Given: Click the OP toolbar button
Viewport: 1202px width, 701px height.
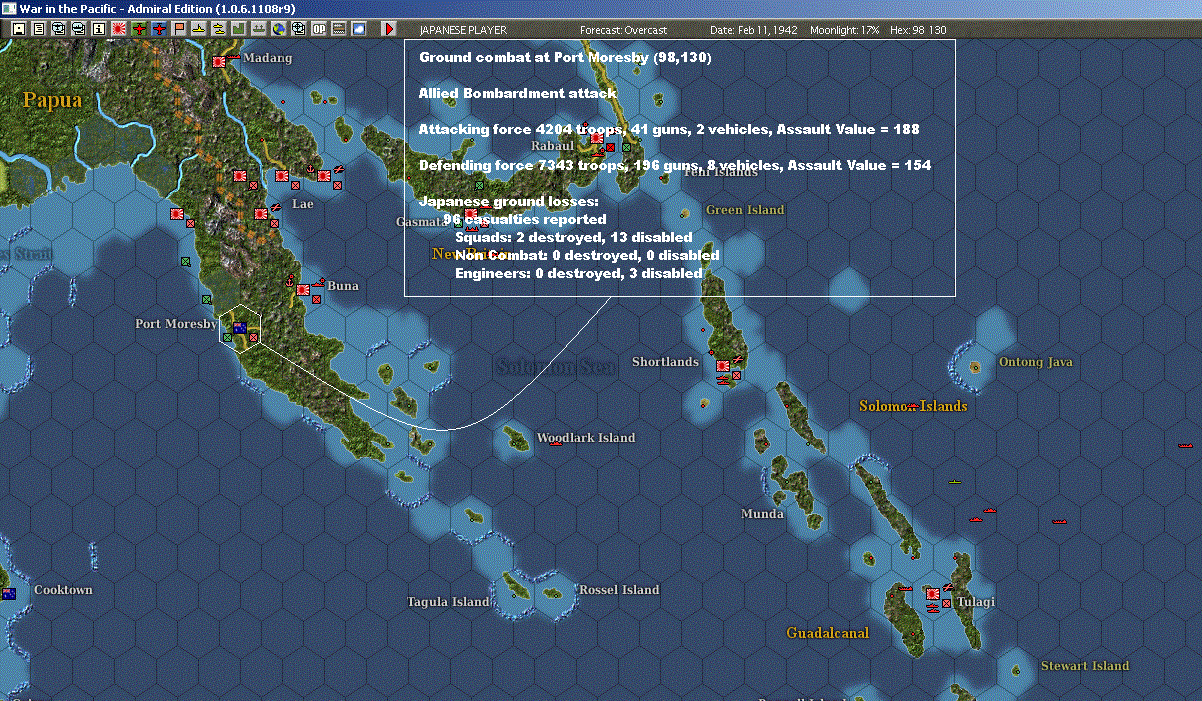Looking at the screenshot, I should [x=318, y=29].
